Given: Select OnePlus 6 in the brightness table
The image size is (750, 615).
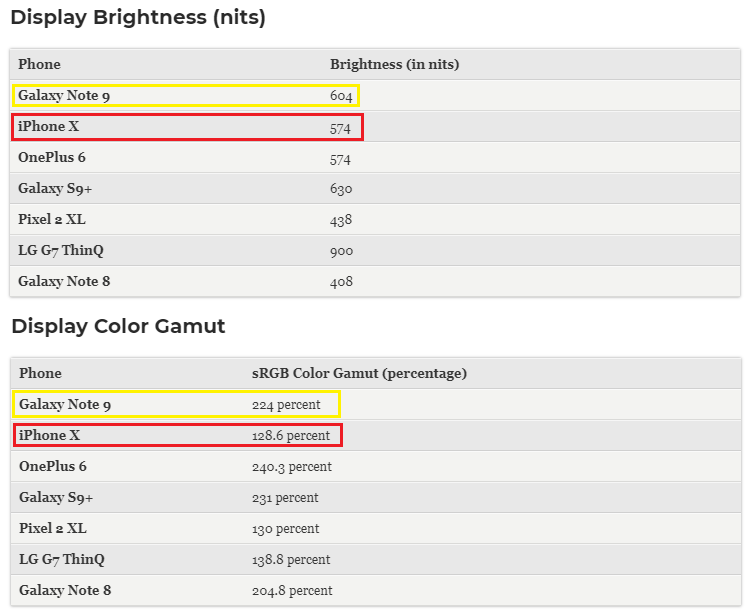Looking at the screenshot, I should point(52,157).
